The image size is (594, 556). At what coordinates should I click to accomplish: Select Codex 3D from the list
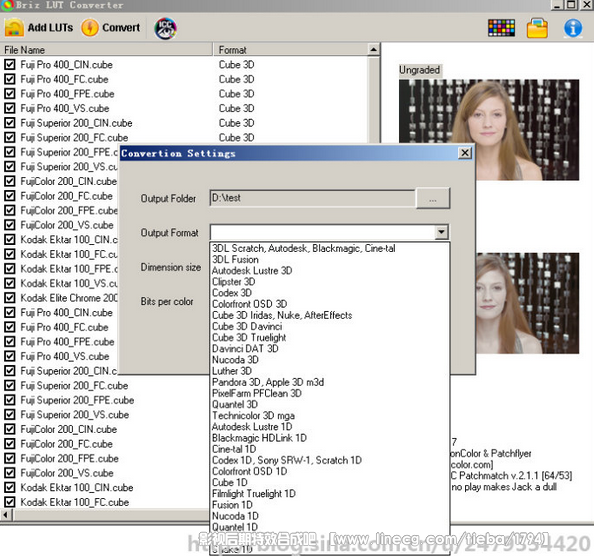point(231,293)
